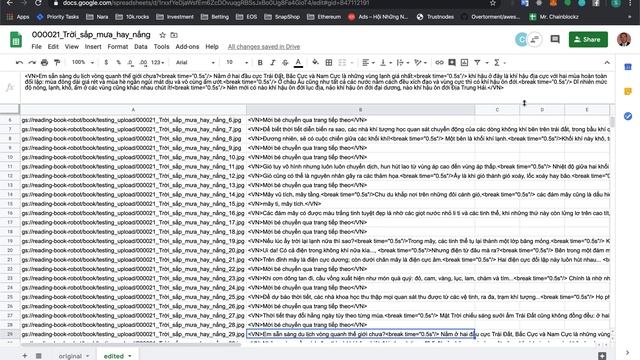Select row 16 header
This screenshot has height=360, width=640.
point(10,213)
